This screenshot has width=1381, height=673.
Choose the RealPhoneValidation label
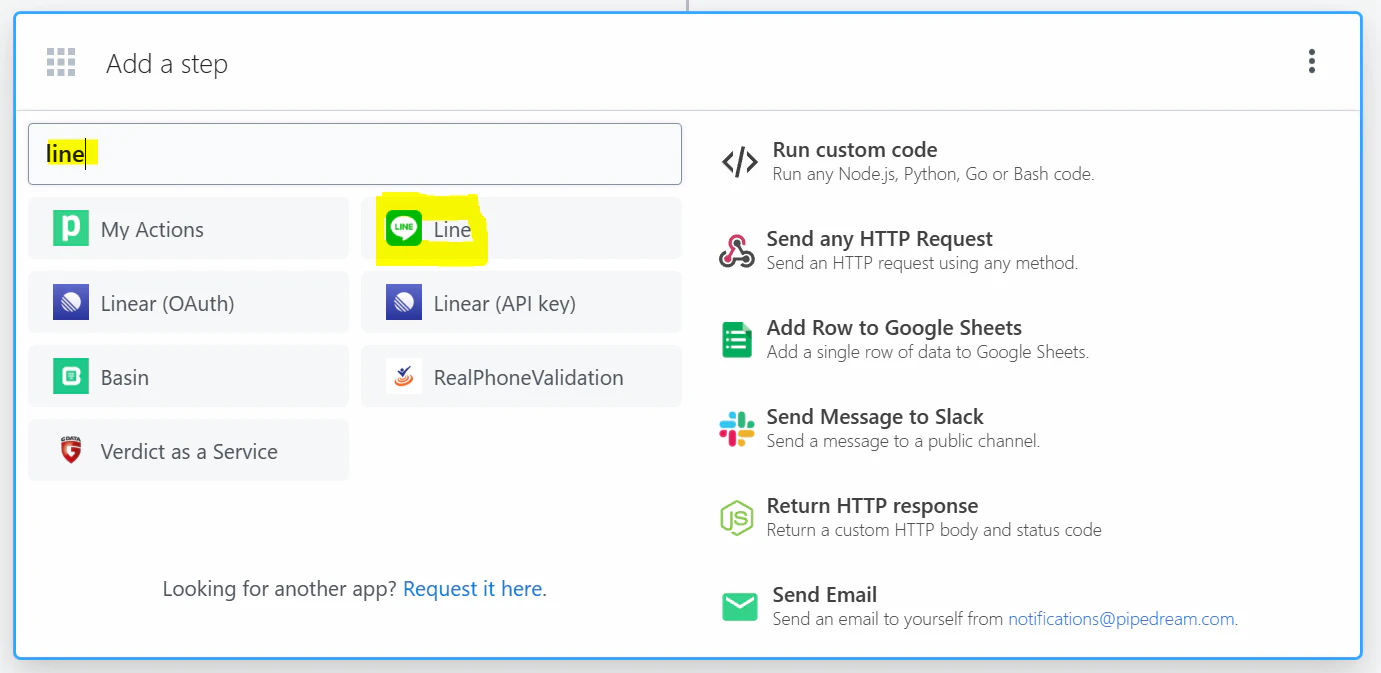pyautogui.click(x=528, y=378)
